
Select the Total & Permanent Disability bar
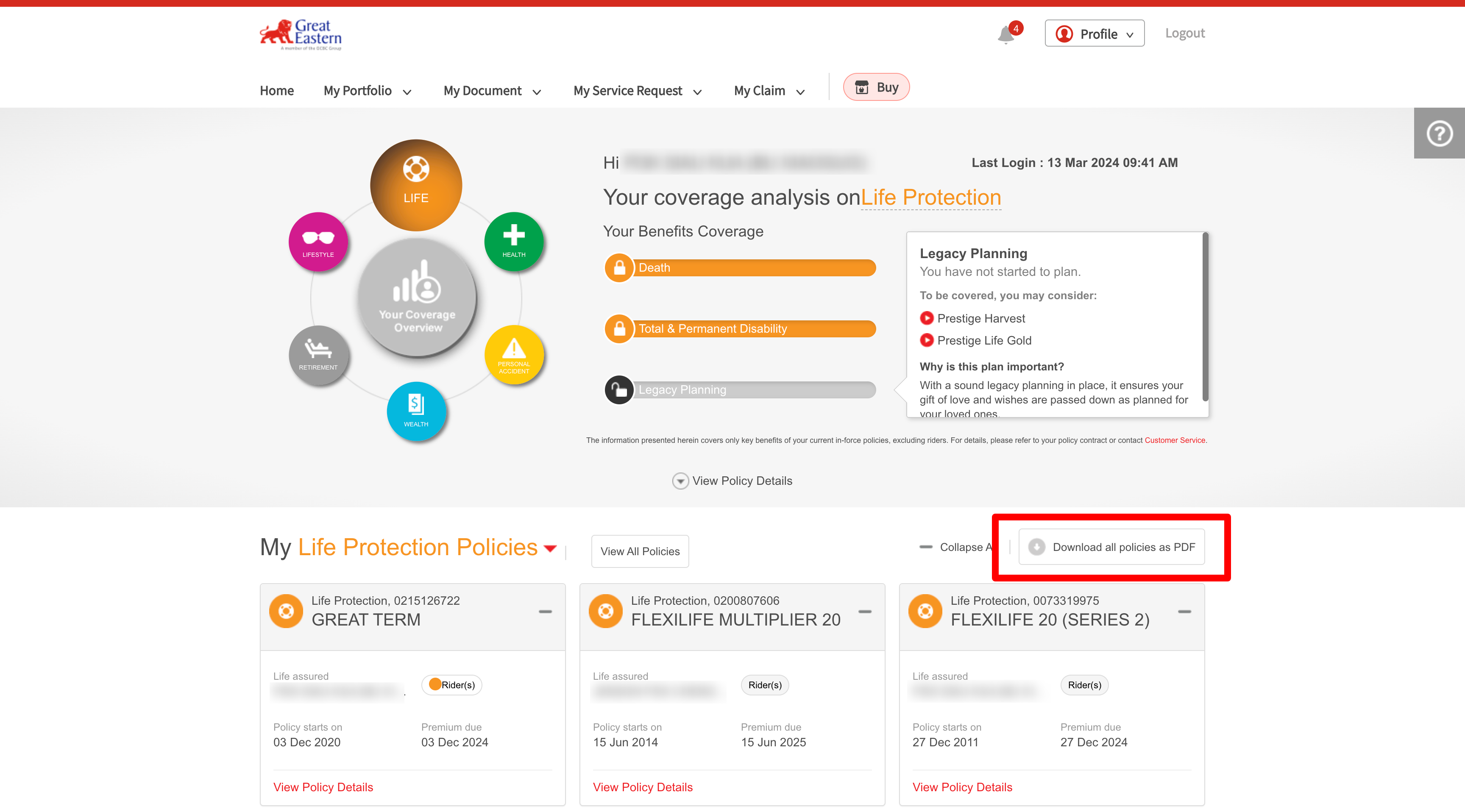pyautogui.click(x=754, y=329)
